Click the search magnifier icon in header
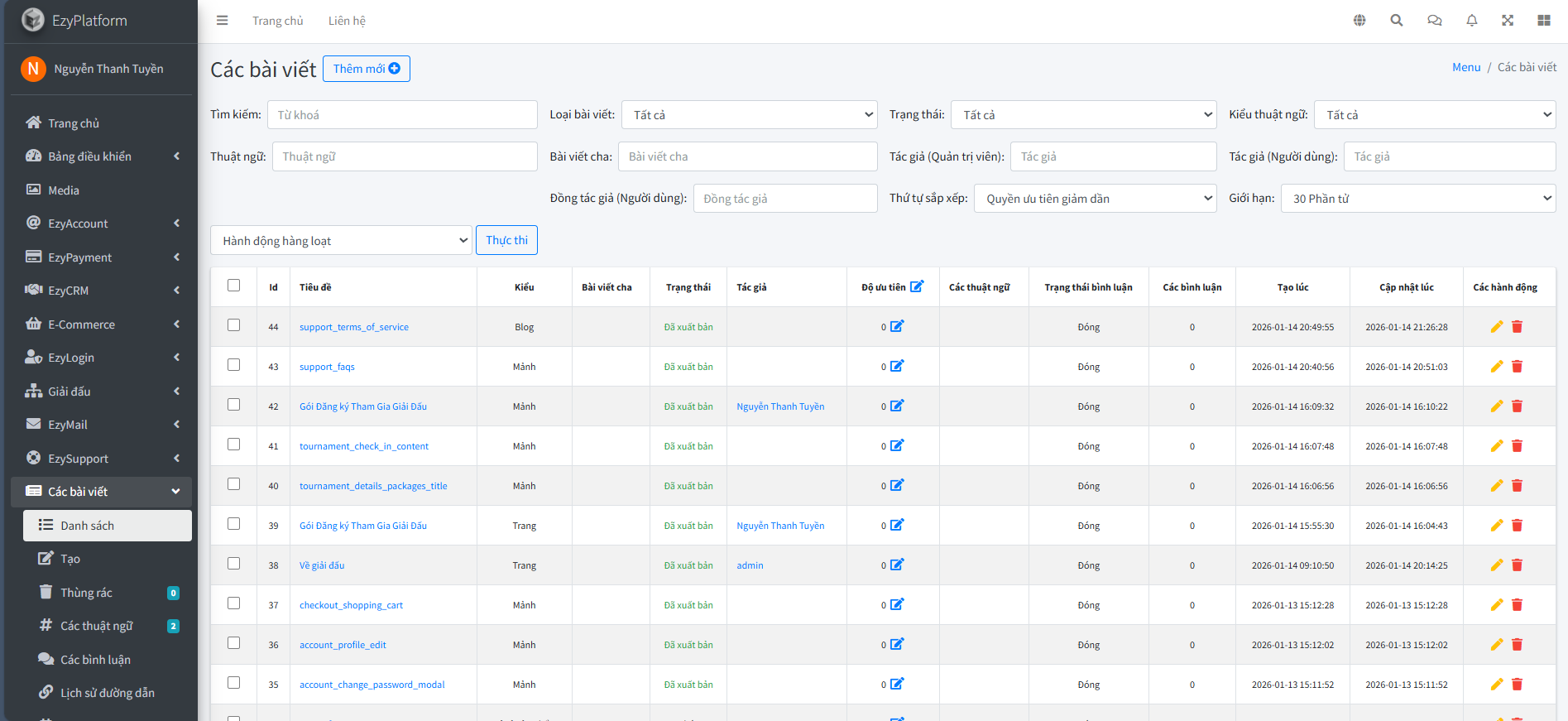The width and height of the screenshot is (1568, 721). click(1397, 21)
